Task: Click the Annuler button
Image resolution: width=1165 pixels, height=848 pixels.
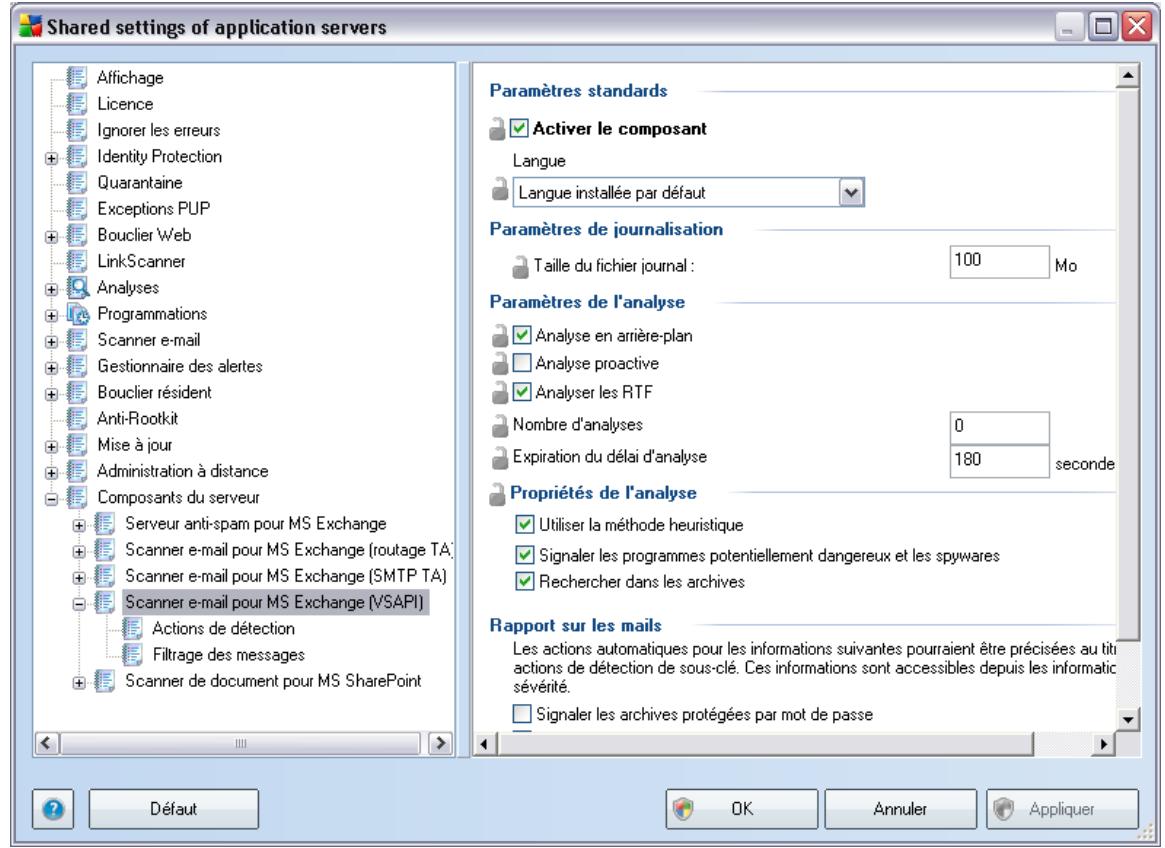Action: pos(900,809)
